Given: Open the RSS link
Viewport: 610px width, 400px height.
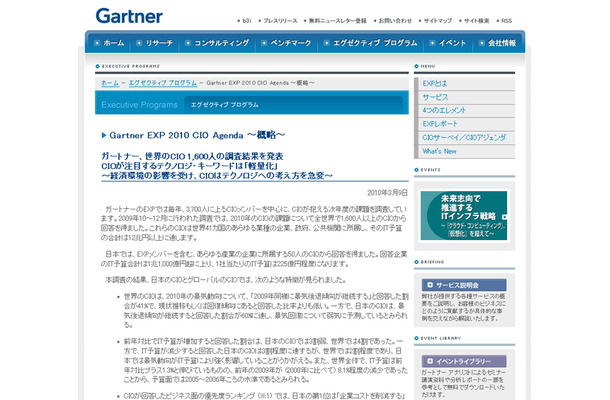Looking at the screenshot, I should (x=507, y=21).
